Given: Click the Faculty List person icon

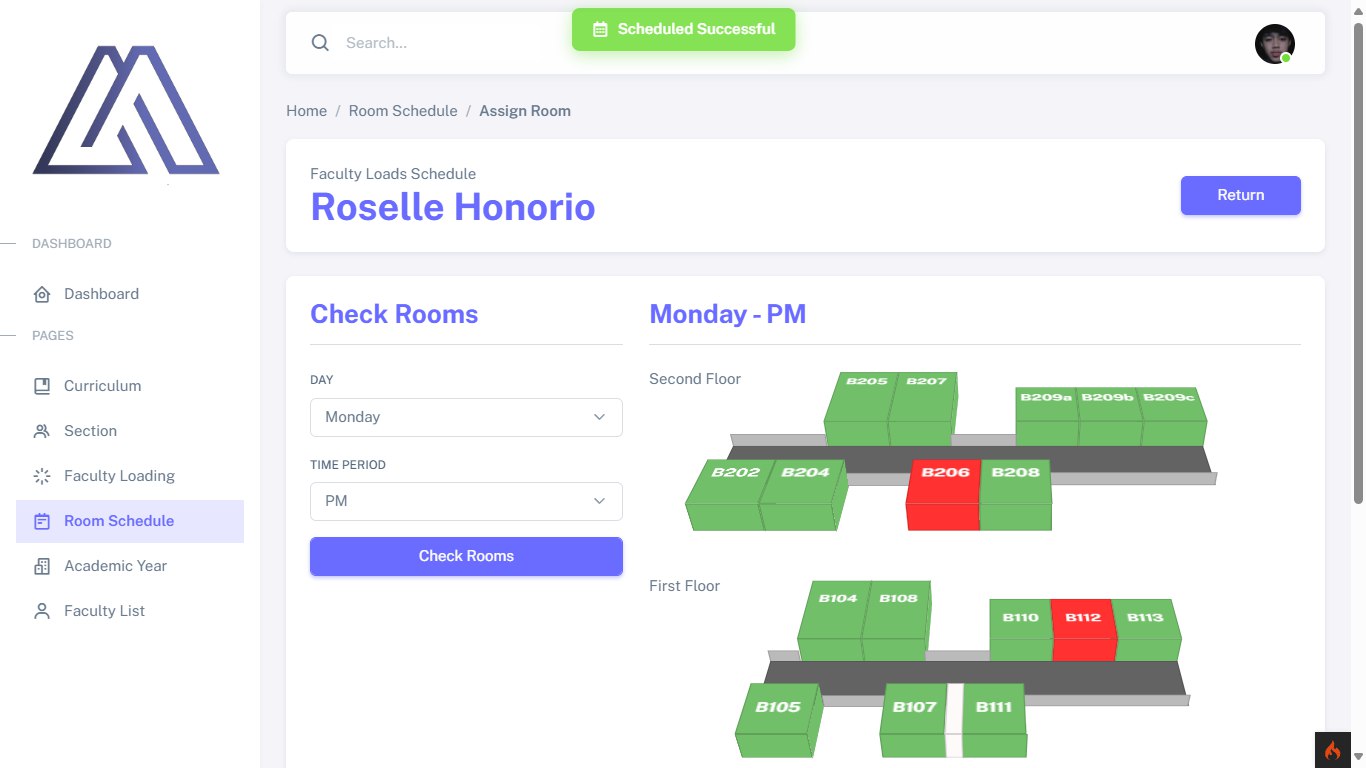Looking at the screenshot, I should click(42, 611).
